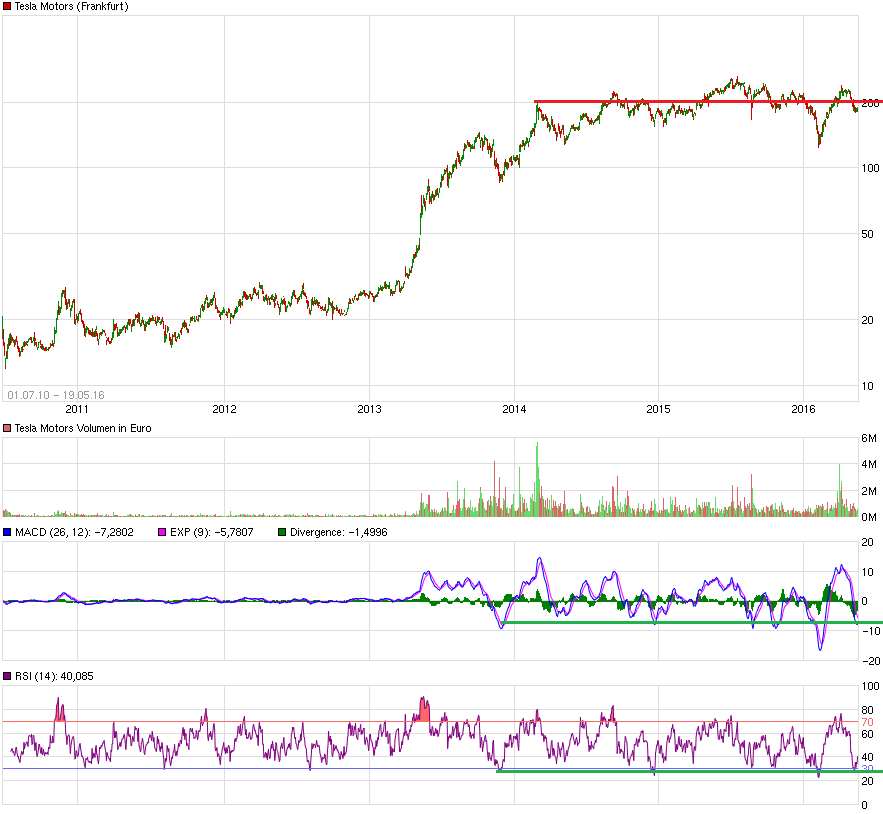
Task: Click the 4M volume axis label
Action: tap(869, 464)
